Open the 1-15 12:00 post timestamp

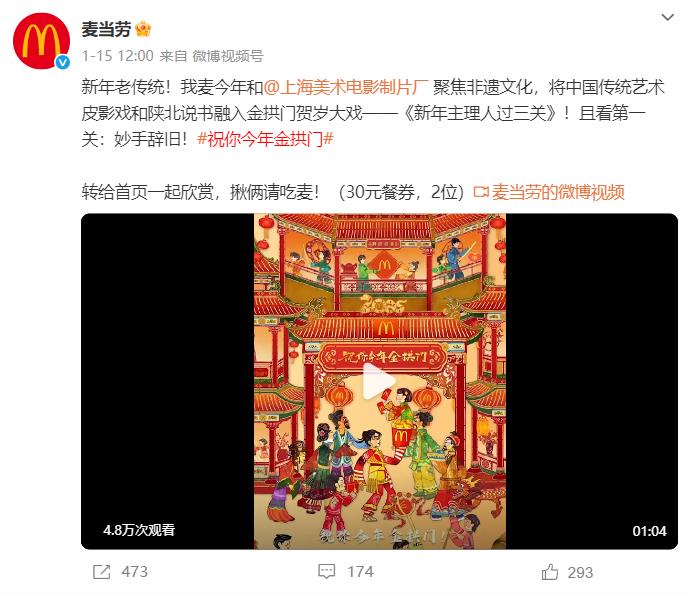pos(118,56)
